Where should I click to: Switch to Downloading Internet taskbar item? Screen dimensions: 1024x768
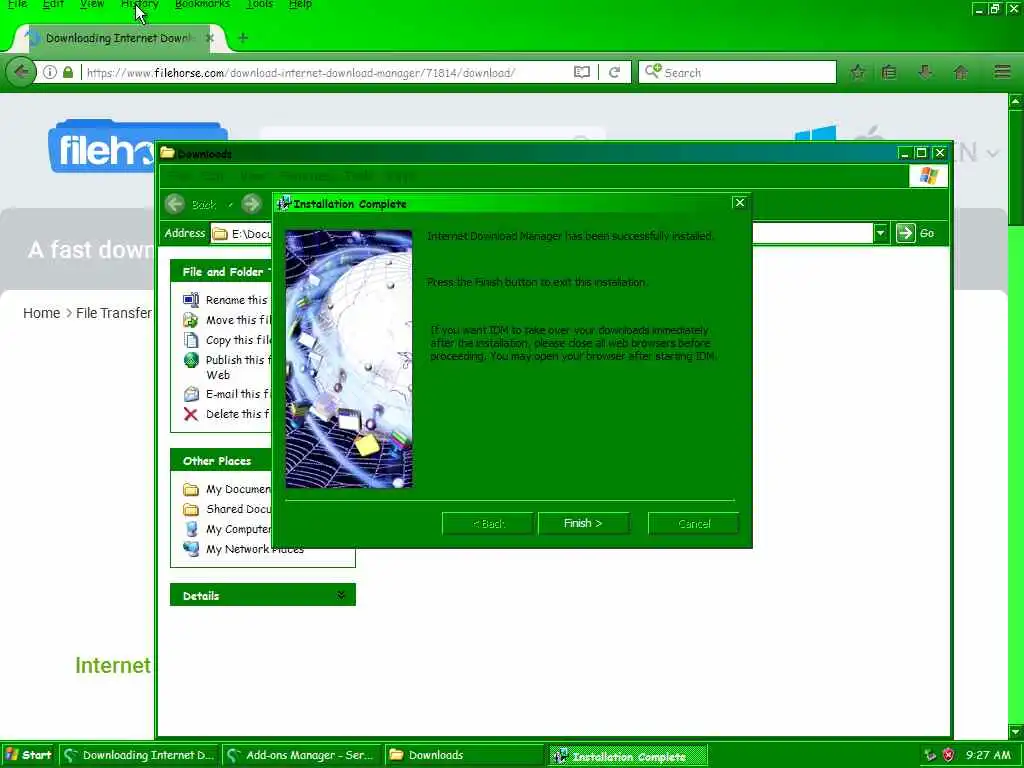coord(140,755)
